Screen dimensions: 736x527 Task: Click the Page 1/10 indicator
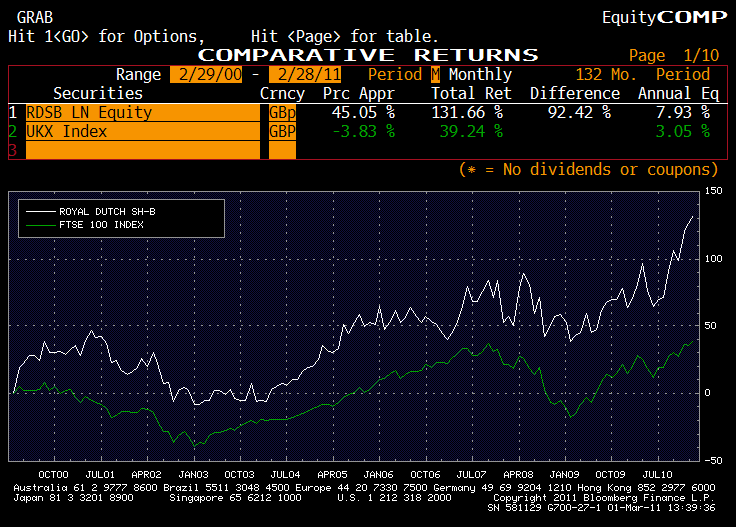(x=674, y=55)
